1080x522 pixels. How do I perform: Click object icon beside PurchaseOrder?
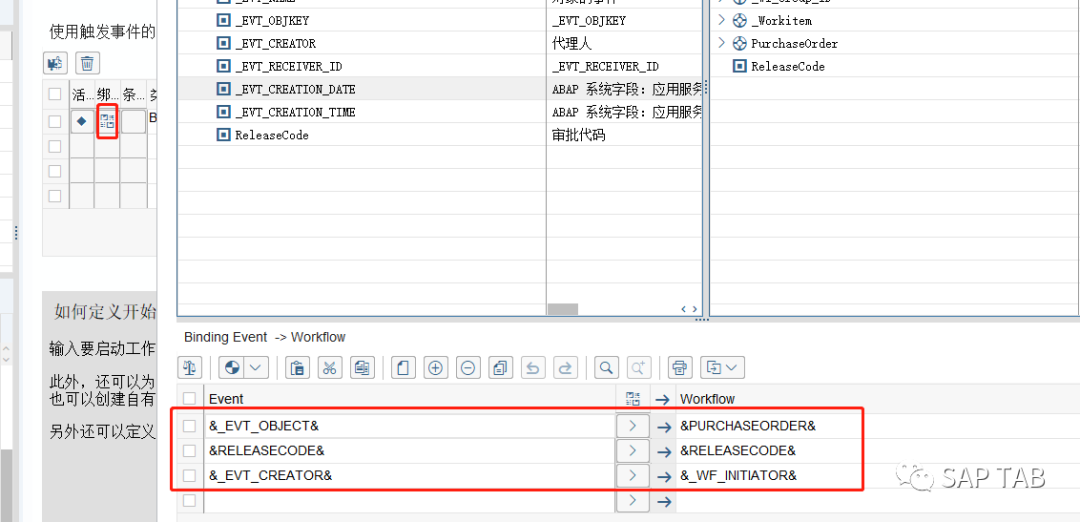(739, 43)
